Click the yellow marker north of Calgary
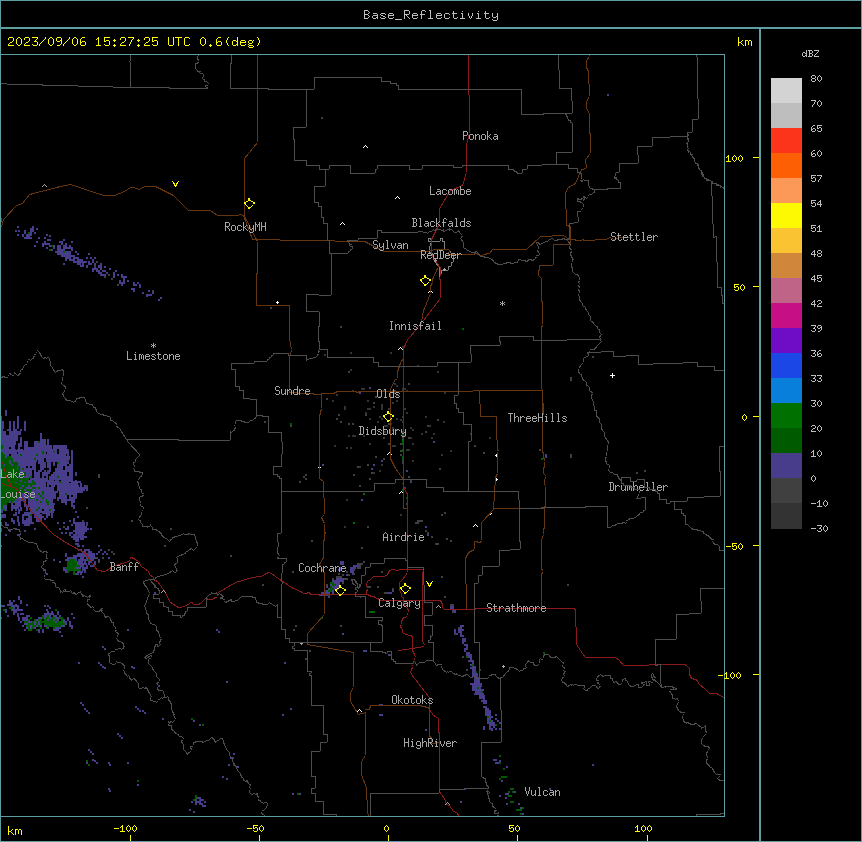862x842 pixels. tap(405, 589)
